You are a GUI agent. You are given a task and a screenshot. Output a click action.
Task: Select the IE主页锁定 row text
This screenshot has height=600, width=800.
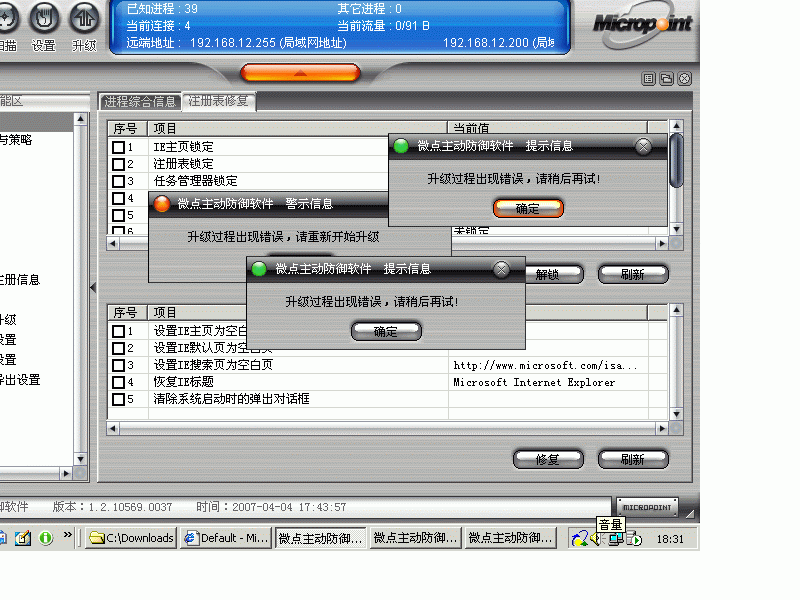(184, 147)
